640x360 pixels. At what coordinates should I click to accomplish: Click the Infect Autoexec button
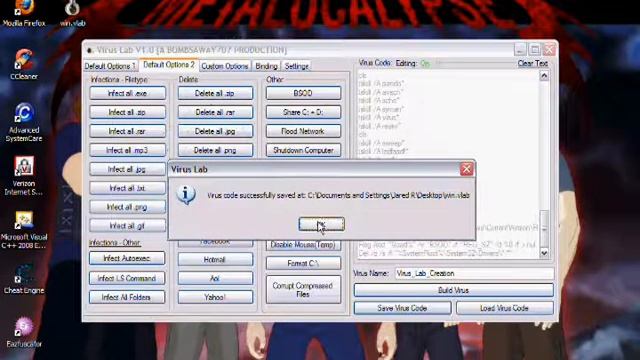pos(127,258)
